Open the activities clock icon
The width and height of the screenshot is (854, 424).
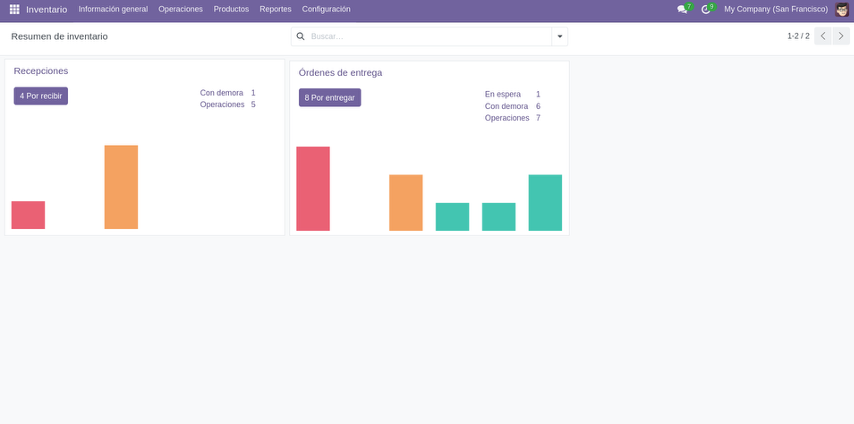(705, 9)
